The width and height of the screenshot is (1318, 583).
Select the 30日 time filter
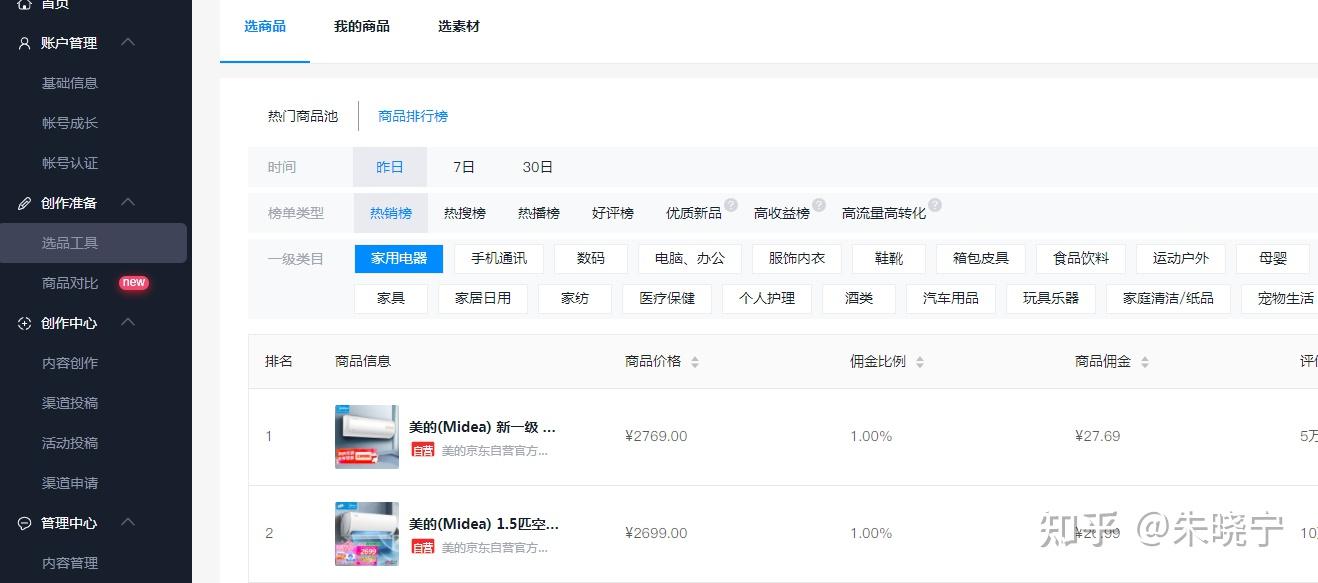pyautogui.click(x=538, y=167)
